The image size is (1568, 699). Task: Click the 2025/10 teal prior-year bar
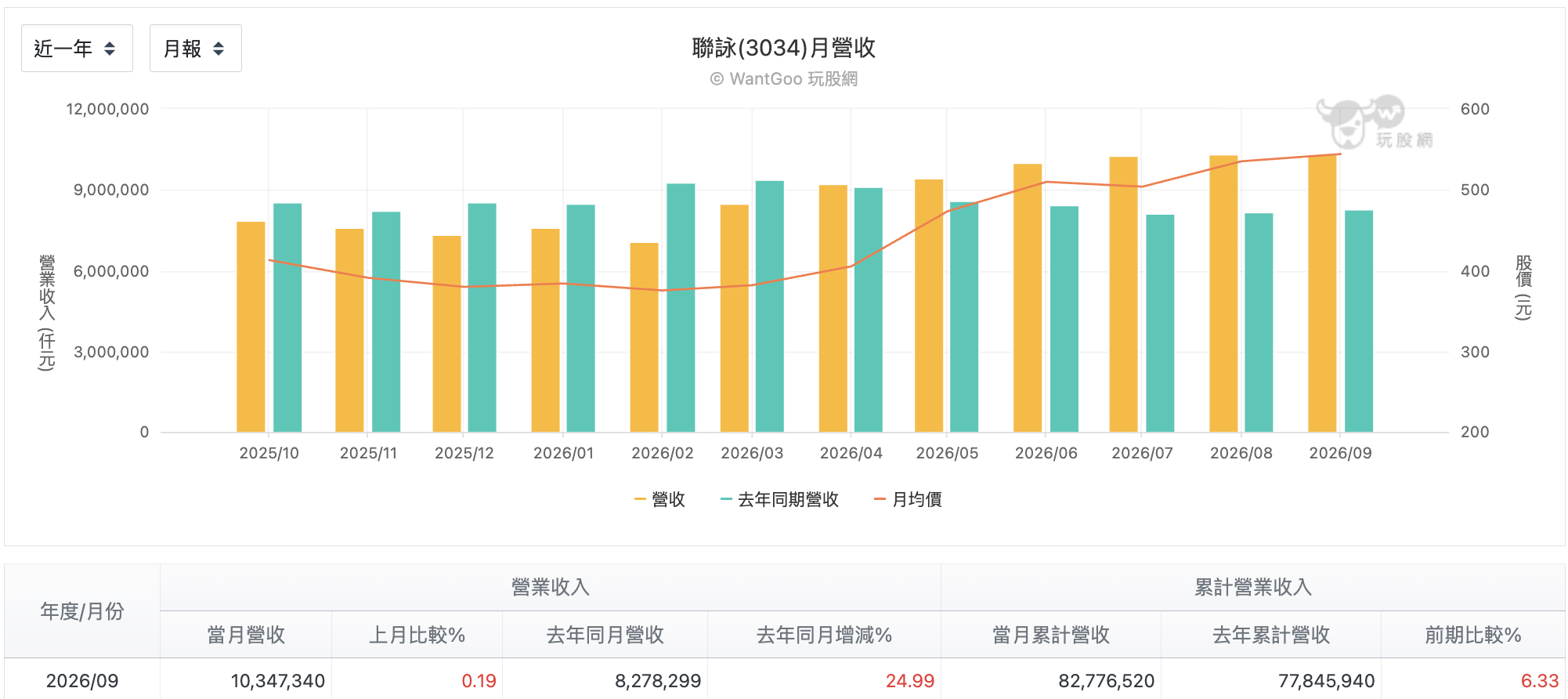287,318
